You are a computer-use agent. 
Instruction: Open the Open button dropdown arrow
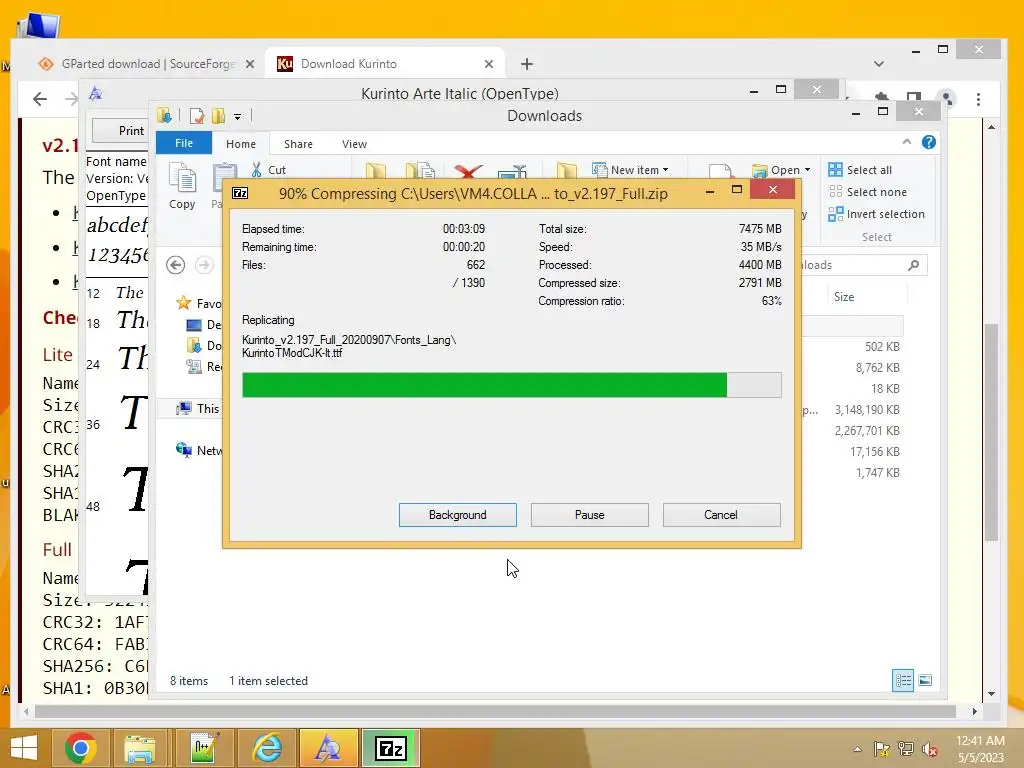(x=807, y=170)
